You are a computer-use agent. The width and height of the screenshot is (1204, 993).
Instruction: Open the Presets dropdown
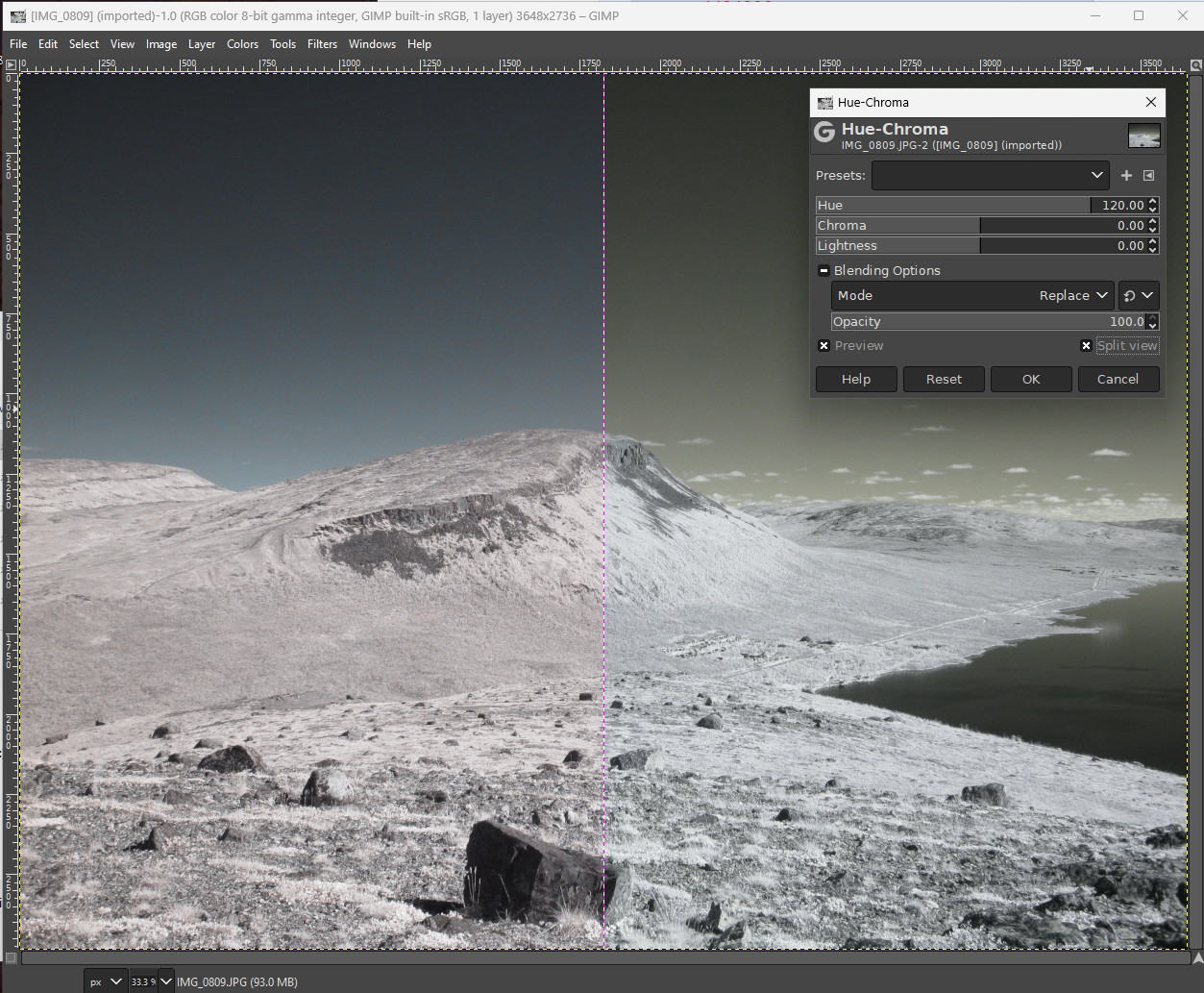click(990, 175)
